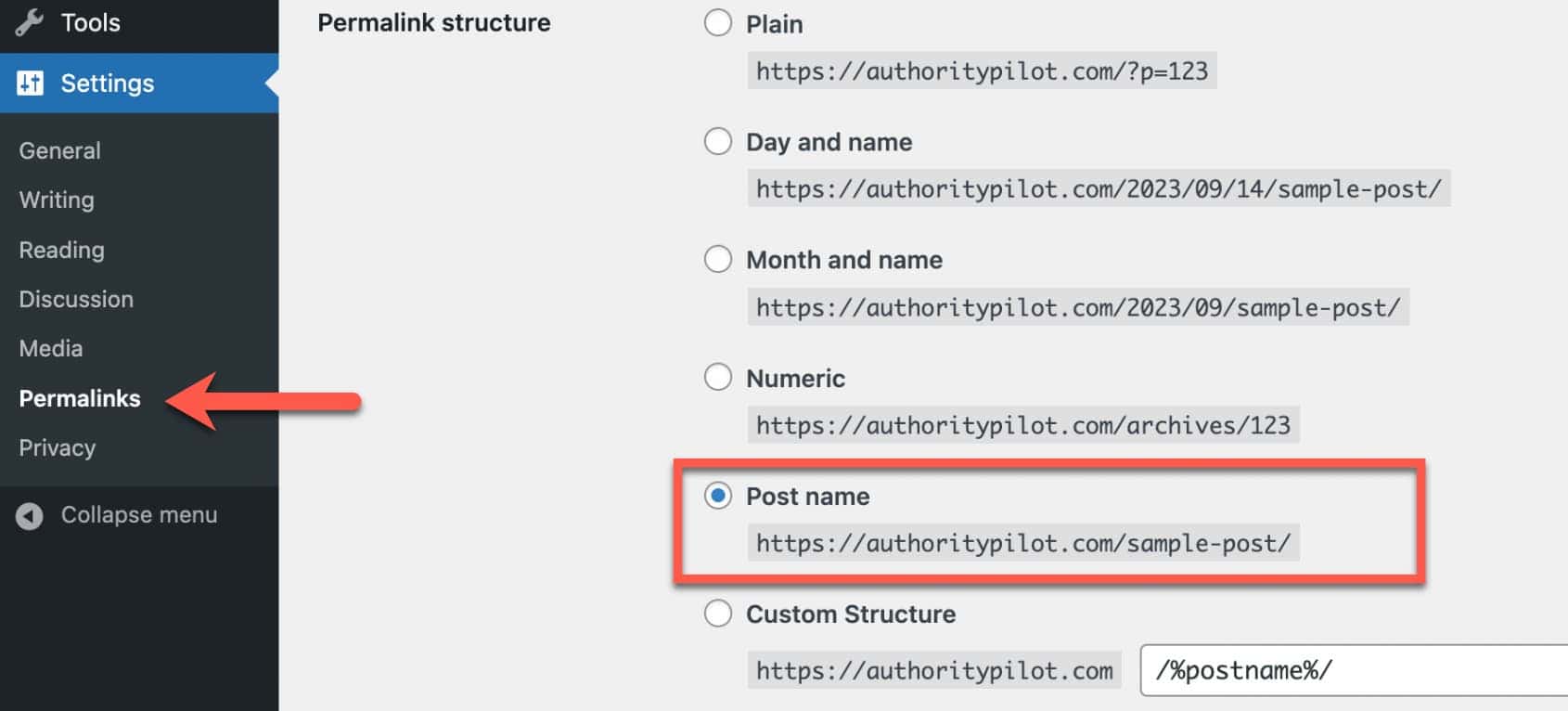This screenshot has height=711, width=1568.
Task: Click the sample-post permalink URL text
Action: 1023,544
